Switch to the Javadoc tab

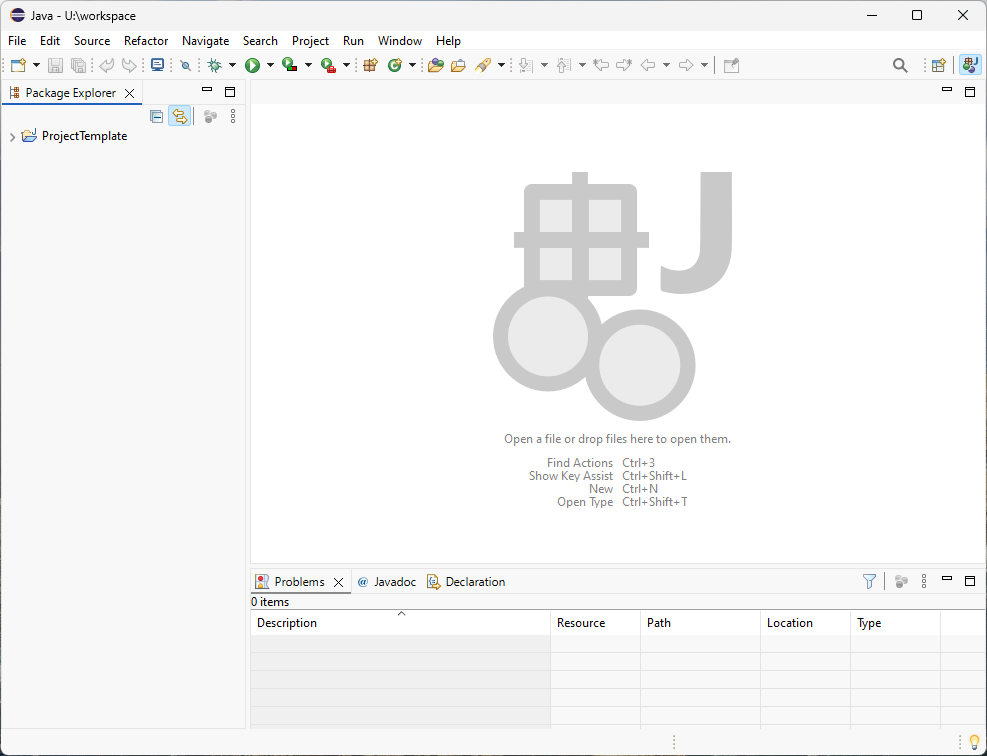394,582
